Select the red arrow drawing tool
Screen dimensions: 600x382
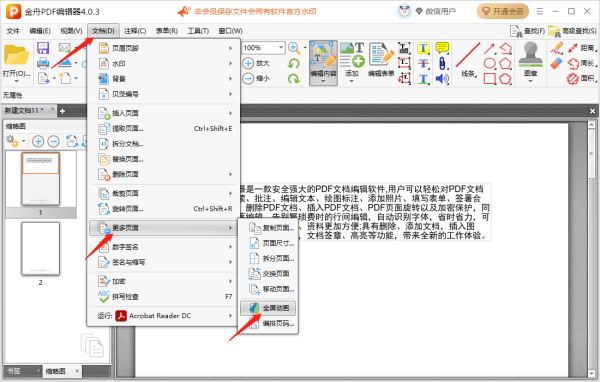point(489,48)
